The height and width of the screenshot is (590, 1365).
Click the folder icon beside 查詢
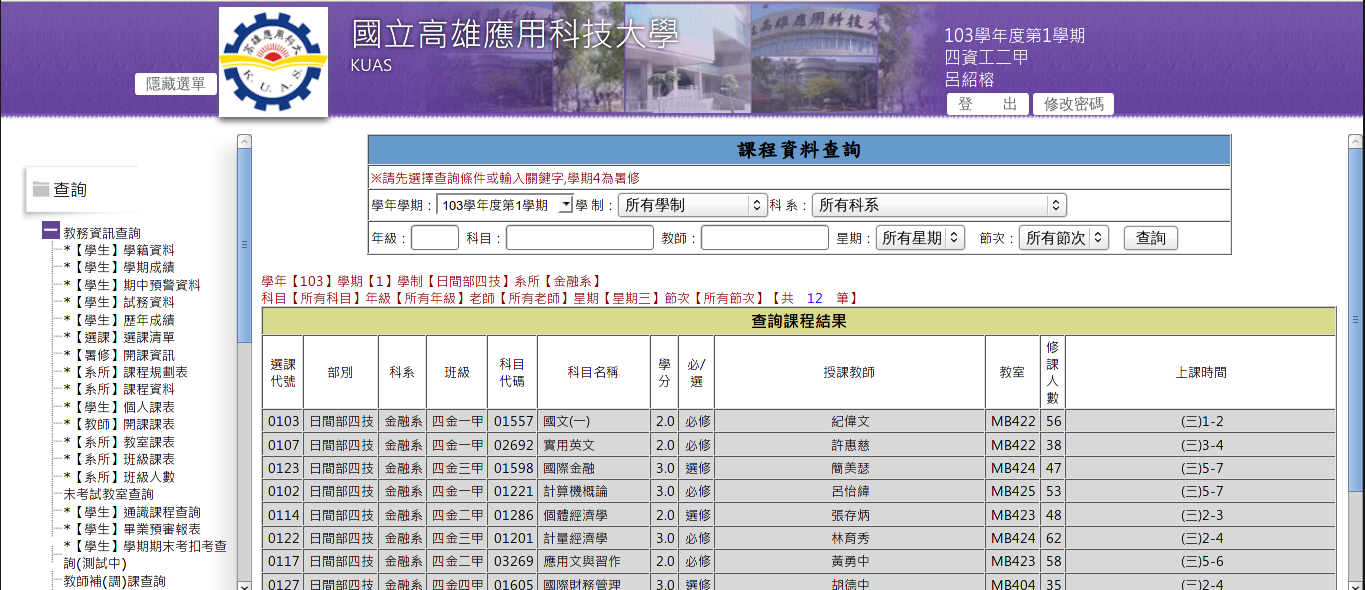click(41, 189)
